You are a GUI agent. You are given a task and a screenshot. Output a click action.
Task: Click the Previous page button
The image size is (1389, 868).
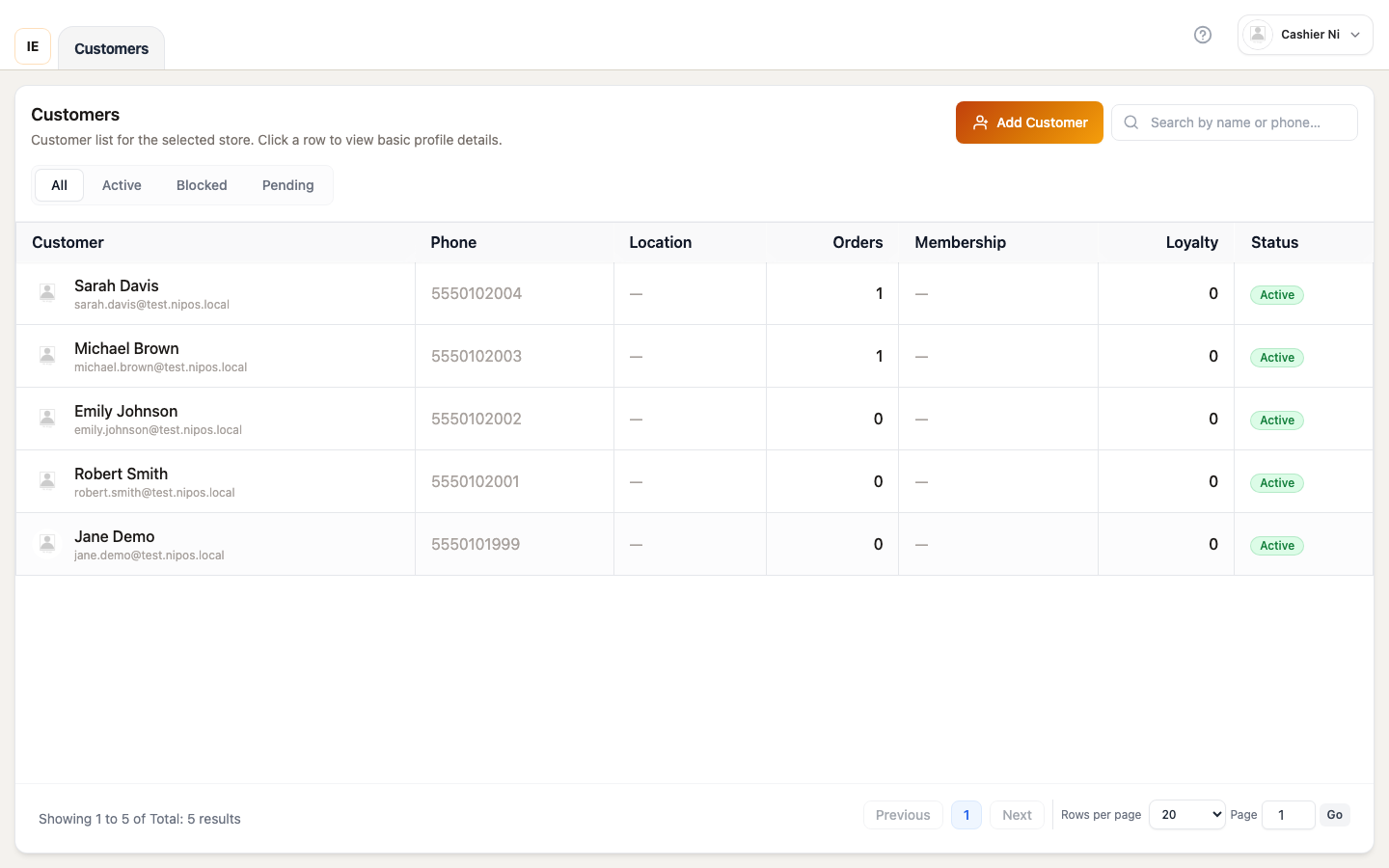pos(903,815)
